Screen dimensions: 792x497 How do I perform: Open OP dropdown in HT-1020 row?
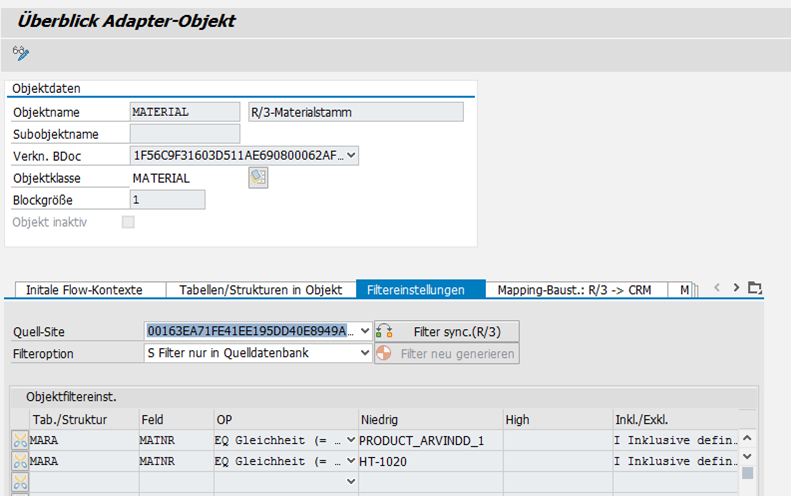(x=351, y=461)
